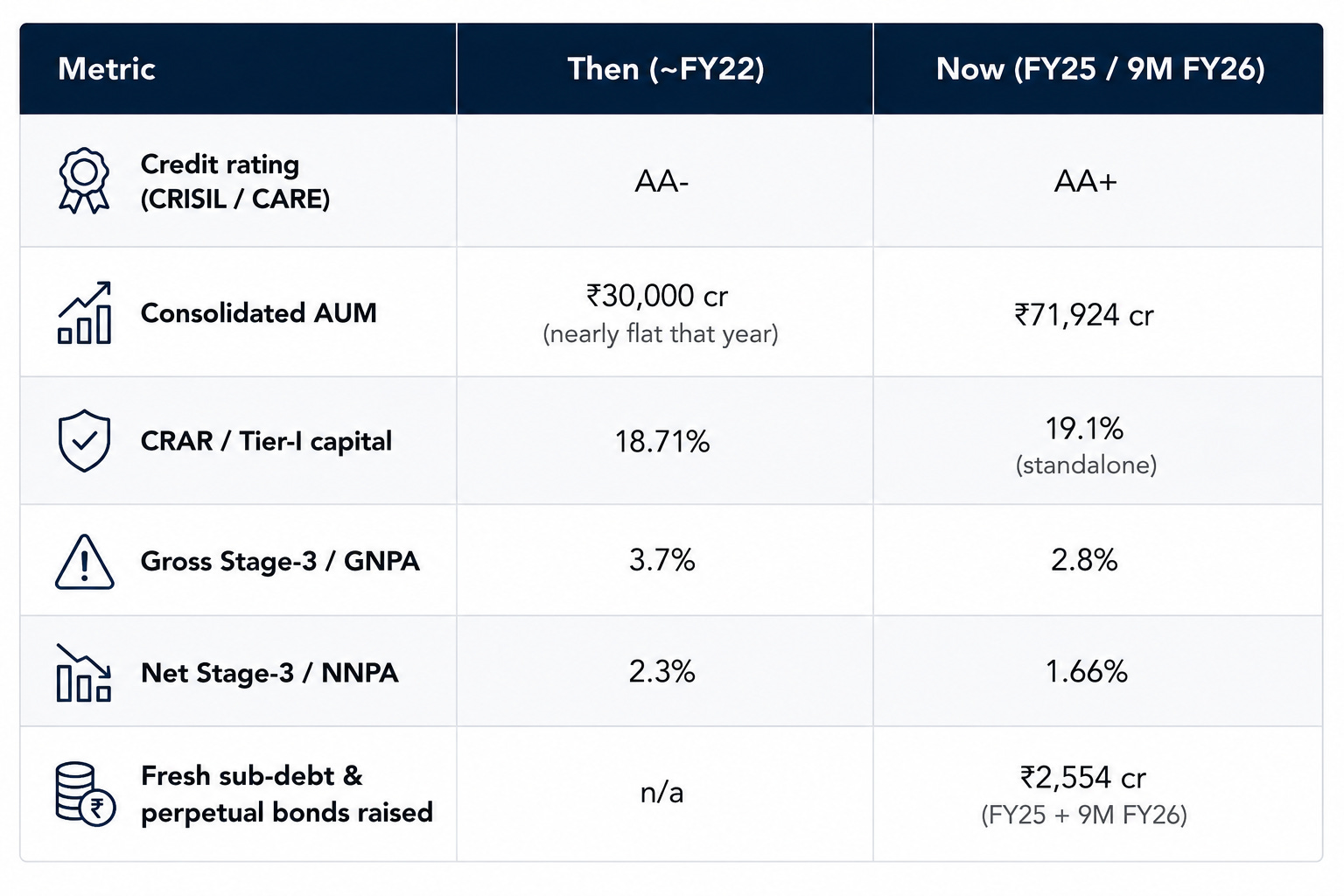Screen dimensions: 1344x896
Task: Select the Now (FY25 / 9M FY26) header
Action: tap(1100, 68)
